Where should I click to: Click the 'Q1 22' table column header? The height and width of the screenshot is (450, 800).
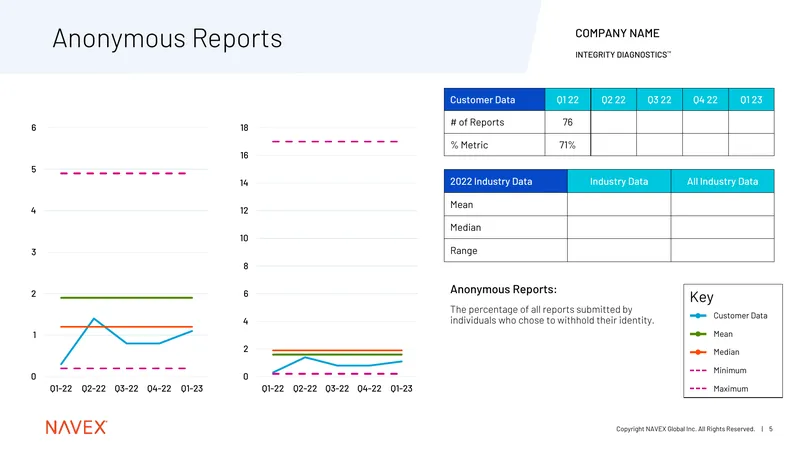coord(568,99)
